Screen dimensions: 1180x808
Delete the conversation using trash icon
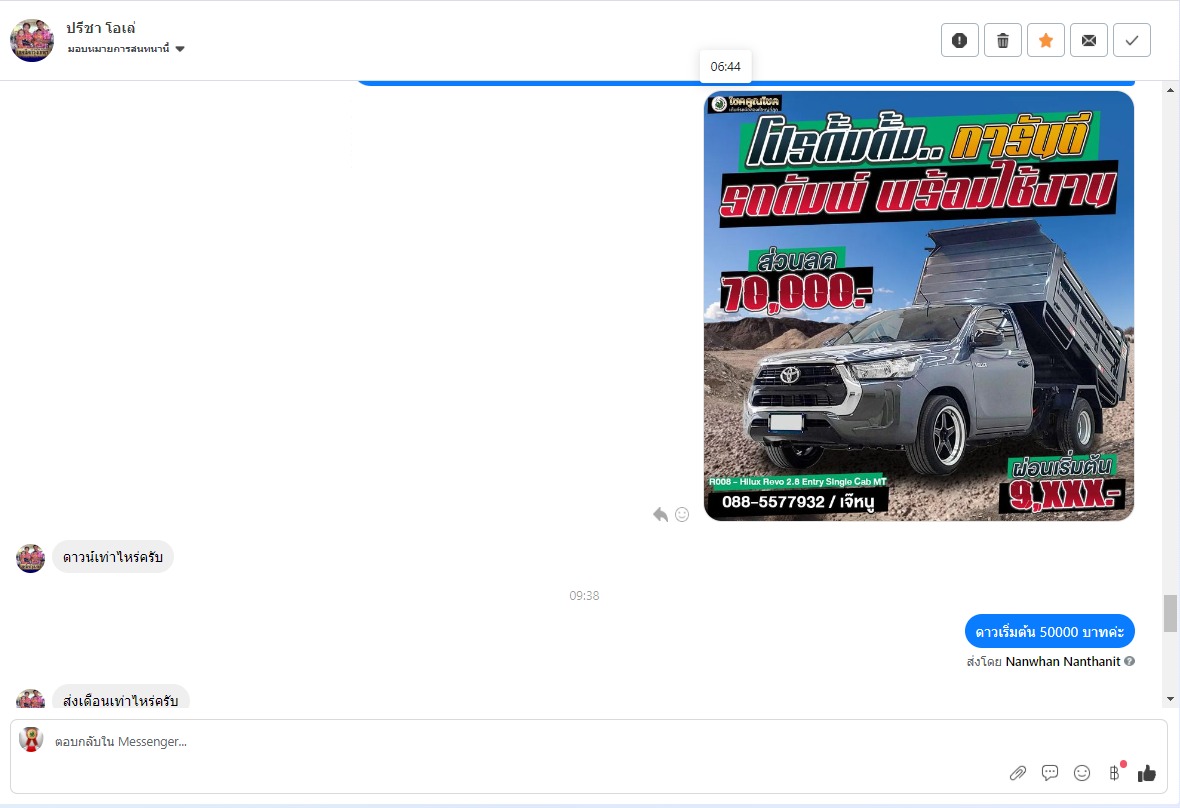tap(1003, 40)
